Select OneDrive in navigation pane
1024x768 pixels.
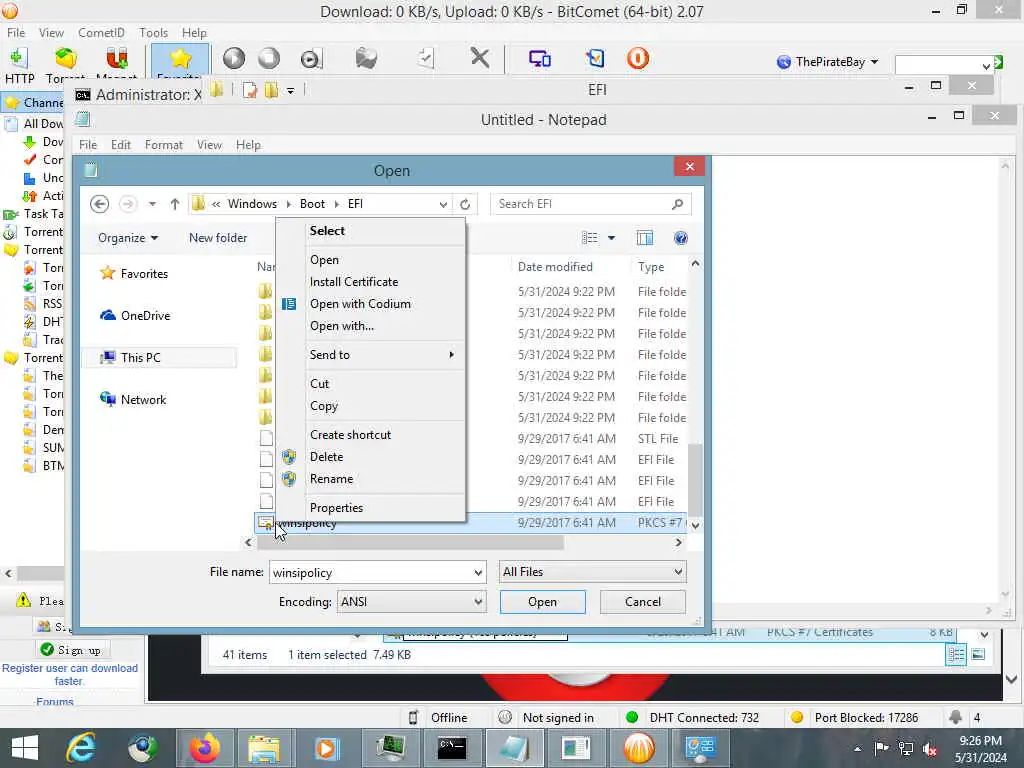click(x=145, y=315)
